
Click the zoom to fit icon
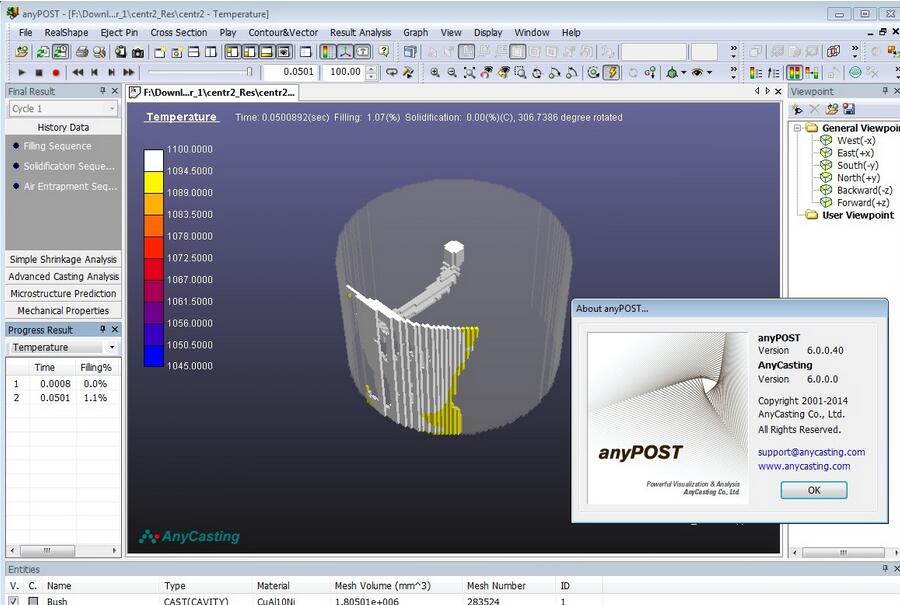point(470,72)
